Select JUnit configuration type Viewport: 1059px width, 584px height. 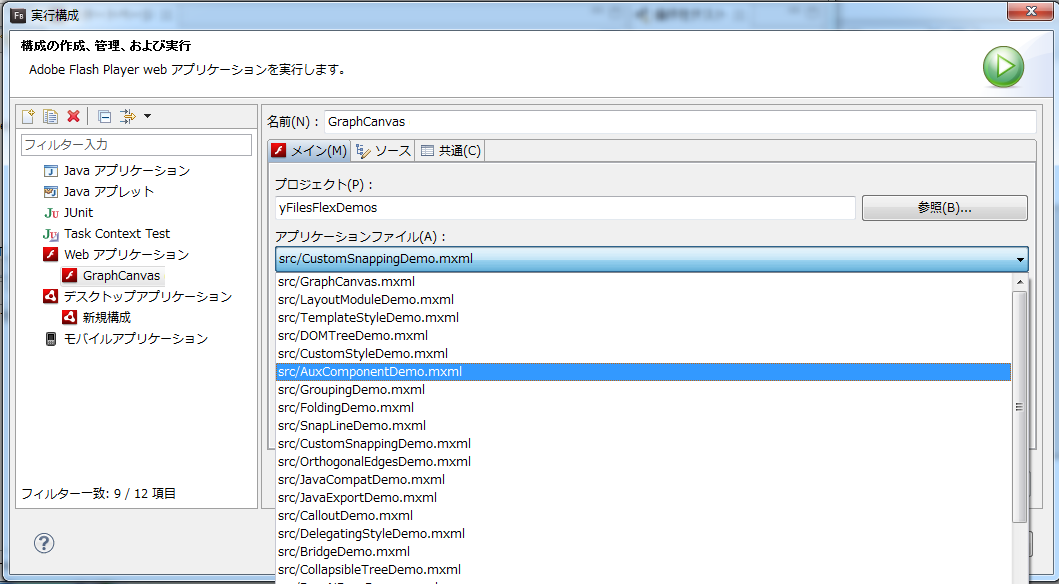[78, 213]
